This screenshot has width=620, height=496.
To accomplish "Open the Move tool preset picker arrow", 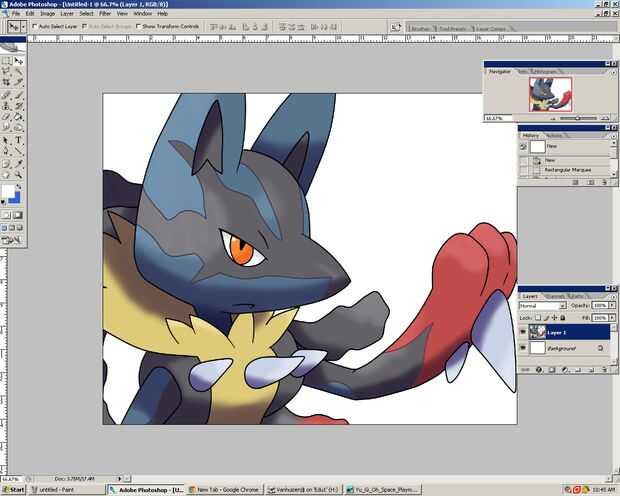I will 23,27.
